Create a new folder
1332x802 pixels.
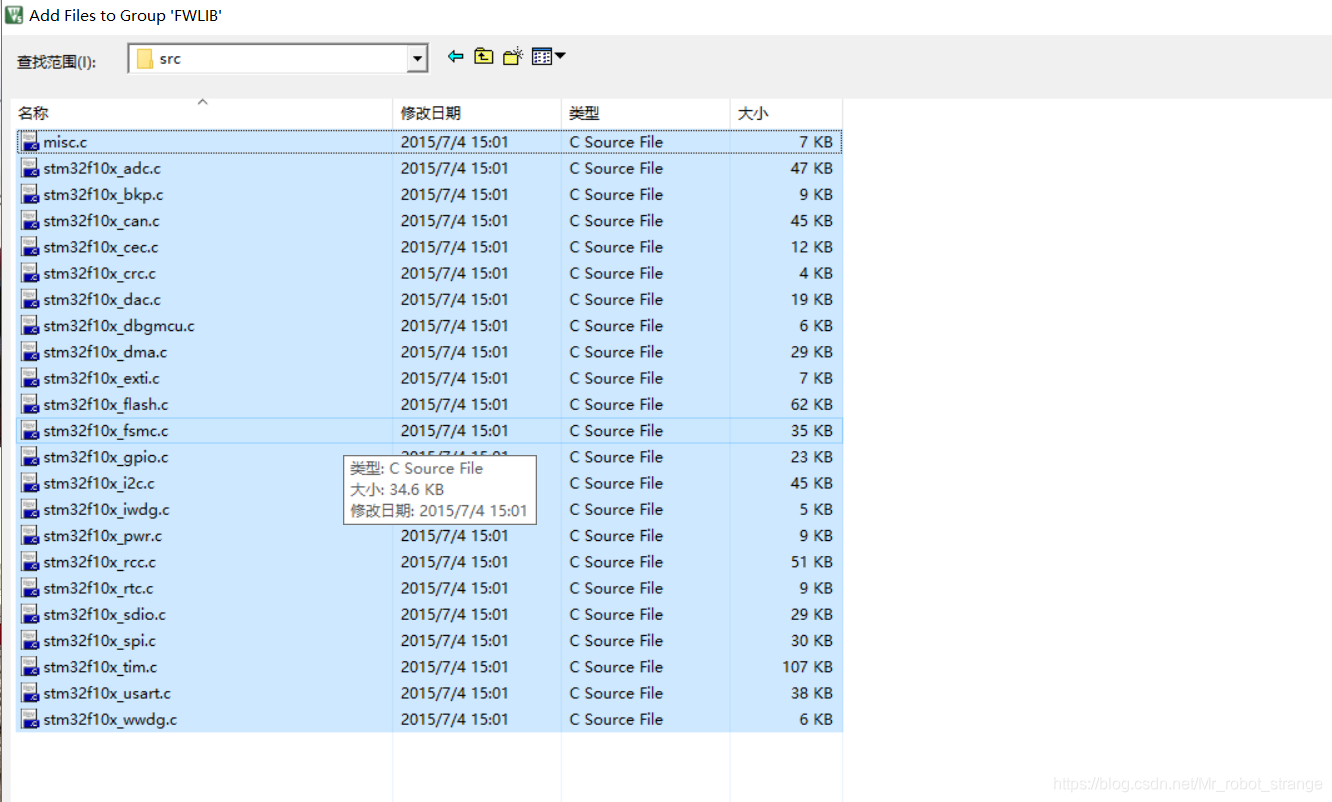pyautogui.click(x=513, y=57)
